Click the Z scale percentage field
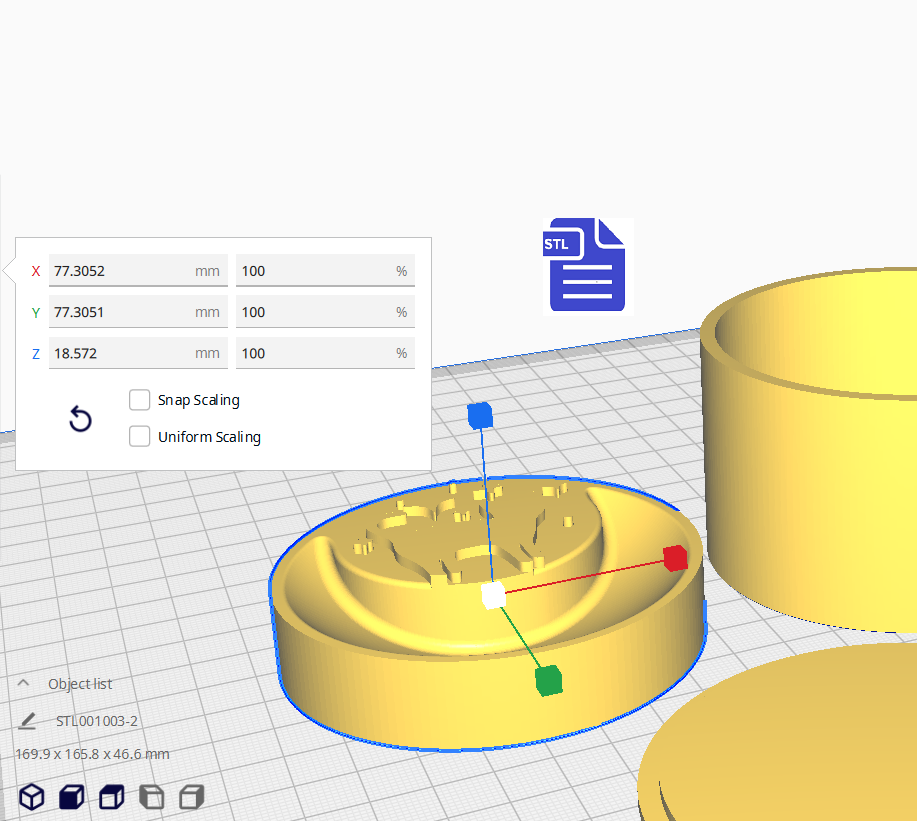Viewport: 917px width, 821px height. pos(316,353)
